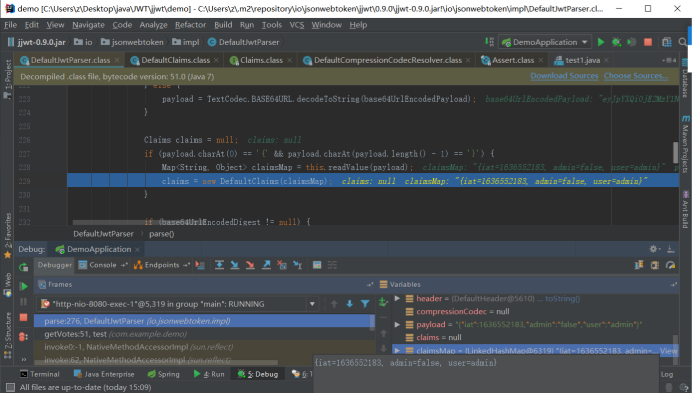Open the Evaluate Expression calculator icon

point(317,265)
